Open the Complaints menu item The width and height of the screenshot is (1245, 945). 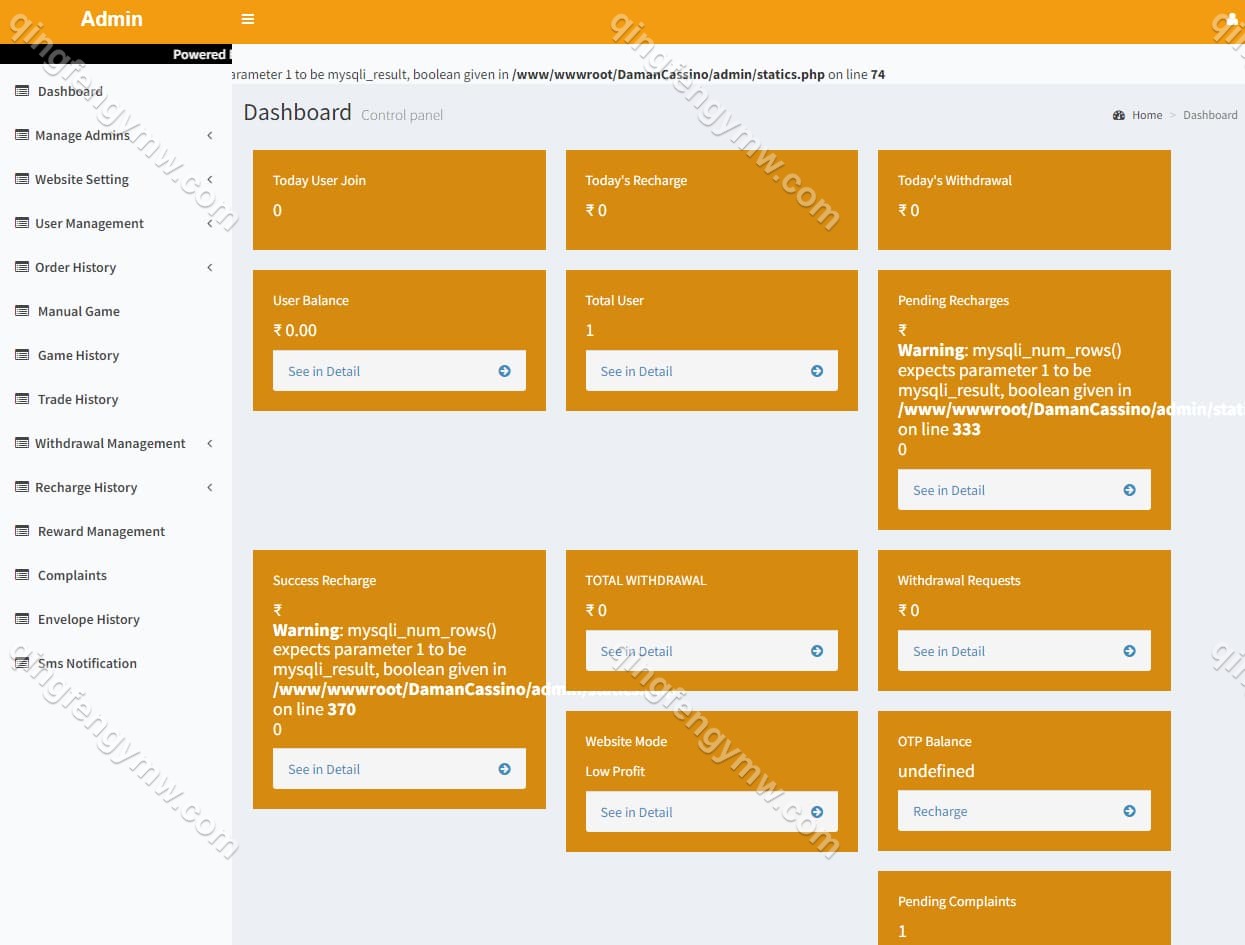pos(72,575)
